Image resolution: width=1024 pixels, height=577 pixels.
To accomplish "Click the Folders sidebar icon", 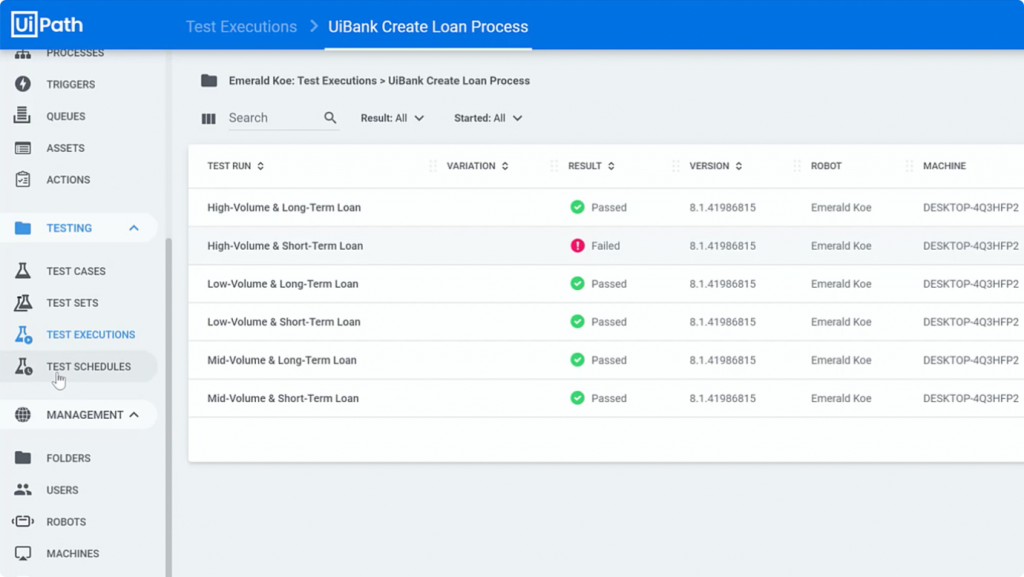I will [23, 458].
